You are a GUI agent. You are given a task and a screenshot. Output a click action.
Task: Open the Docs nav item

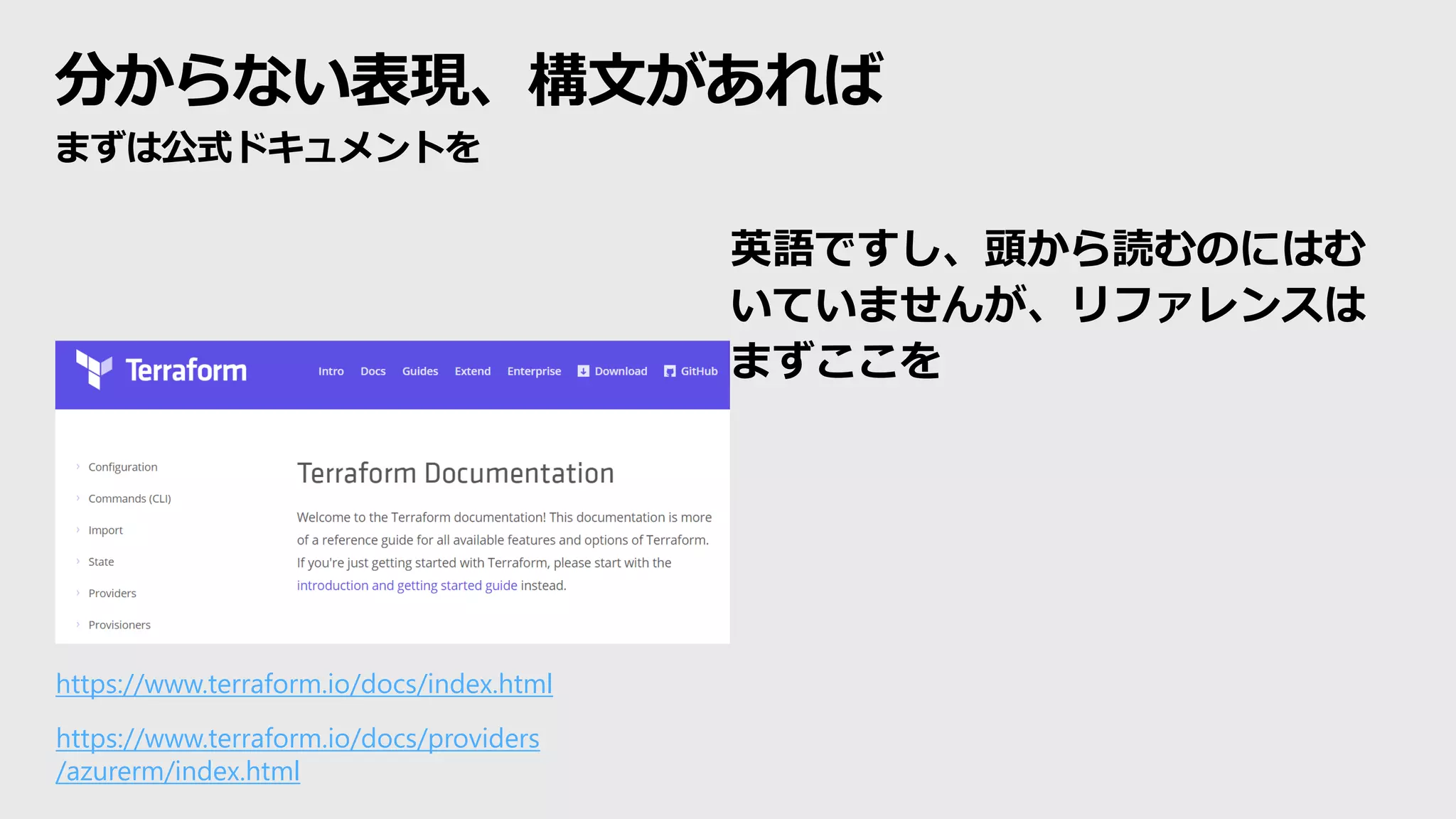[x=373, y=371]
